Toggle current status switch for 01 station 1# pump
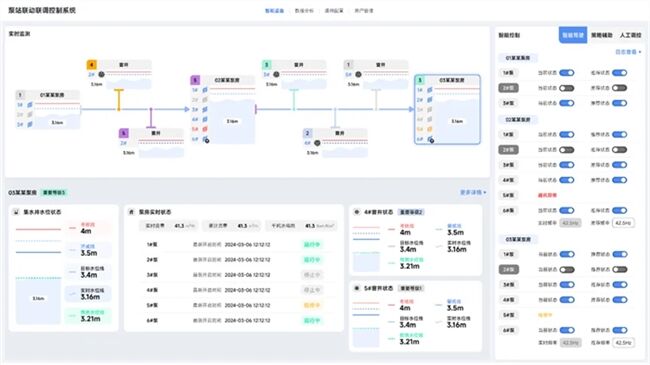Viewport: 650px width, 365px height. 567,73
